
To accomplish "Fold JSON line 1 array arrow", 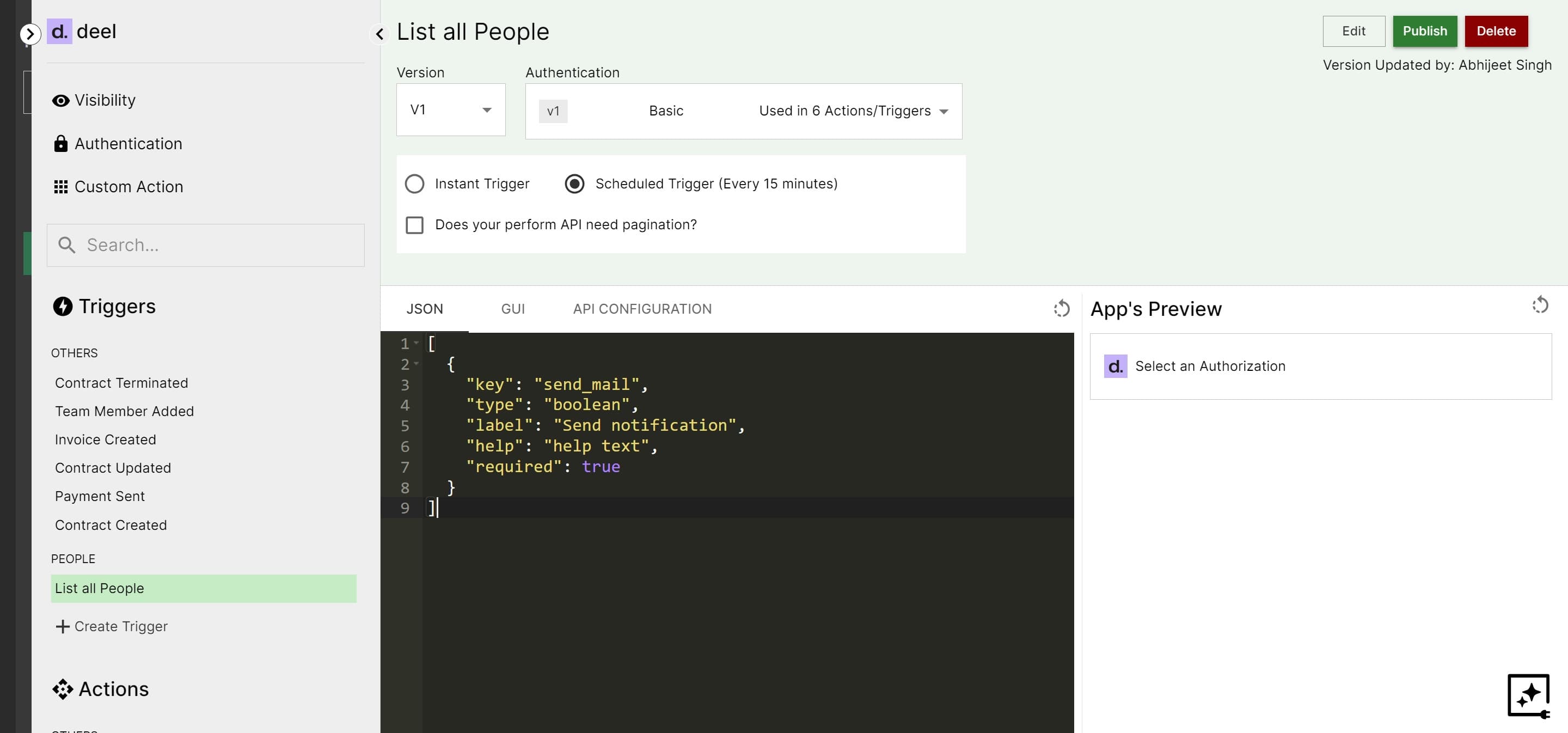I will point(416,344).
